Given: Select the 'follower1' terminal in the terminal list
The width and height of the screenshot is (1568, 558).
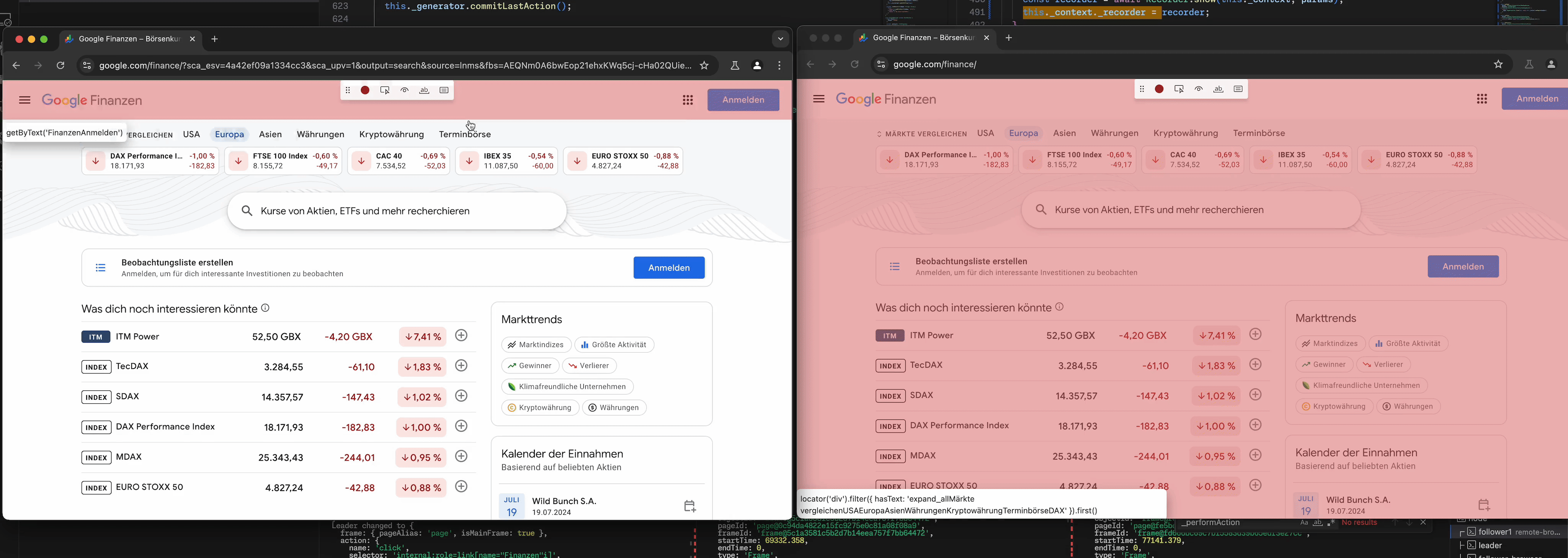Looking at the screenshot, I should point(1509,532).
